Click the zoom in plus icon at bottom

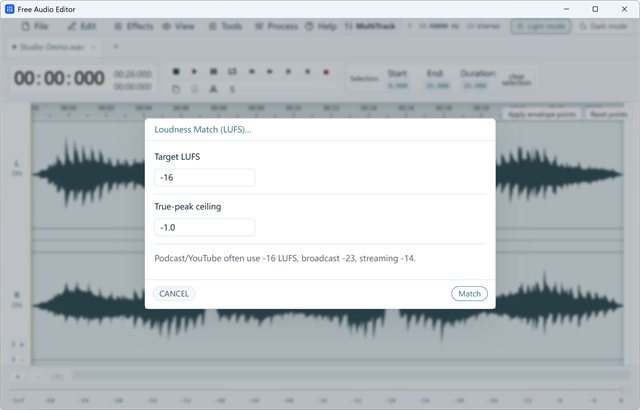click(x=18, y=377)
